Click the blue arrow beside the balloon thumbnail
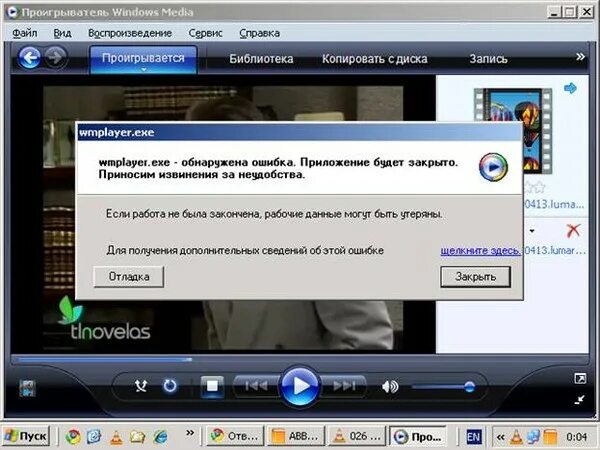The height and width of the screenshot is (450, 600). (570, 88)
